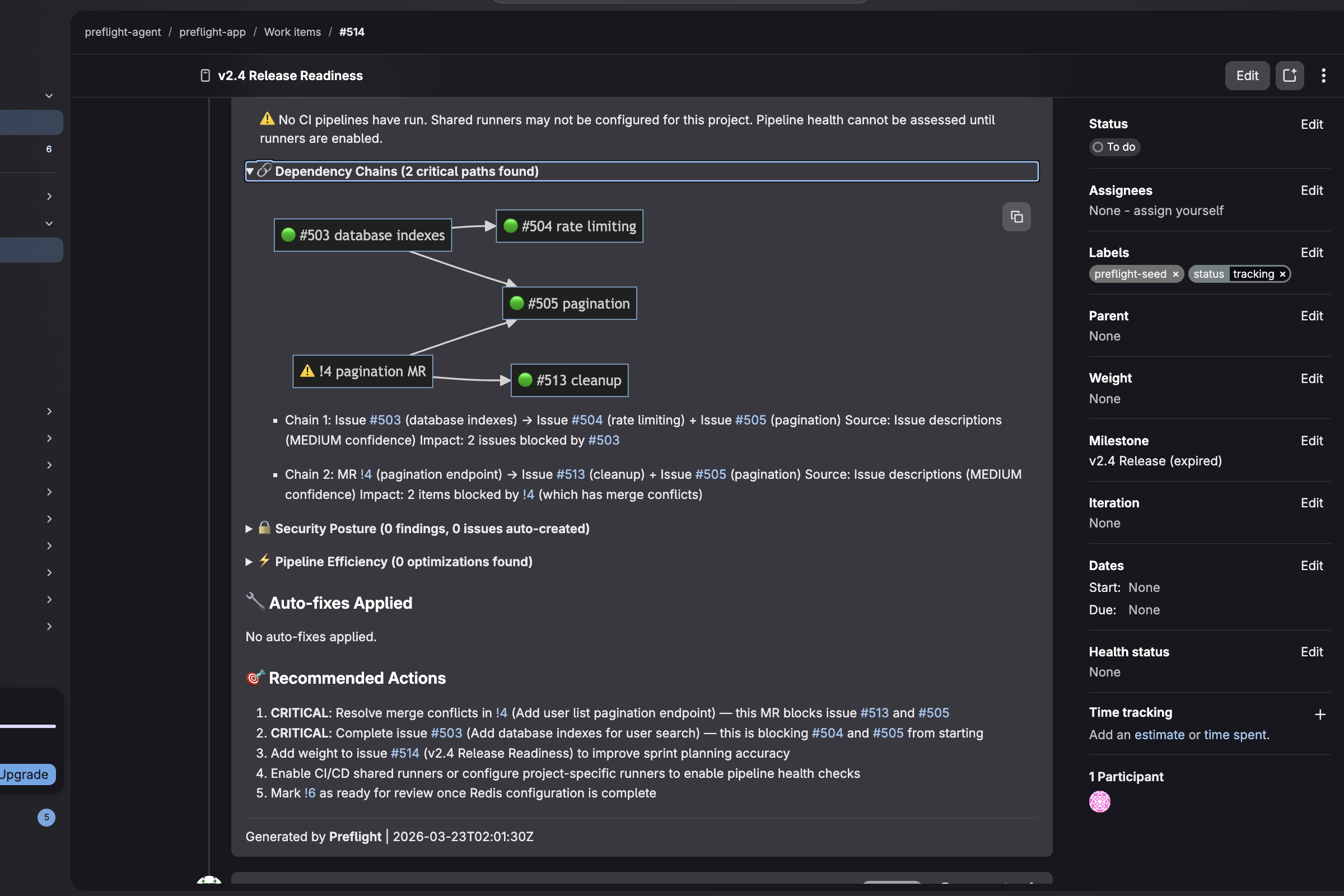
Task: Copy the dependency diagram code
Action: 1016,217
